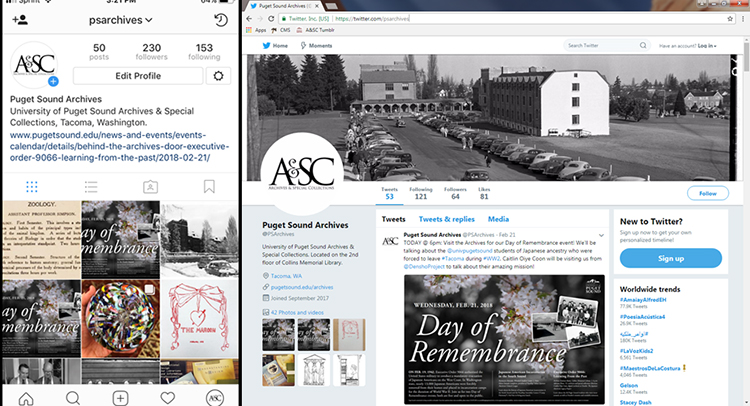Switch to Tweets & replies tab
Image resolution: width=750 pixels, height=406 pixels.
[447, 219]
